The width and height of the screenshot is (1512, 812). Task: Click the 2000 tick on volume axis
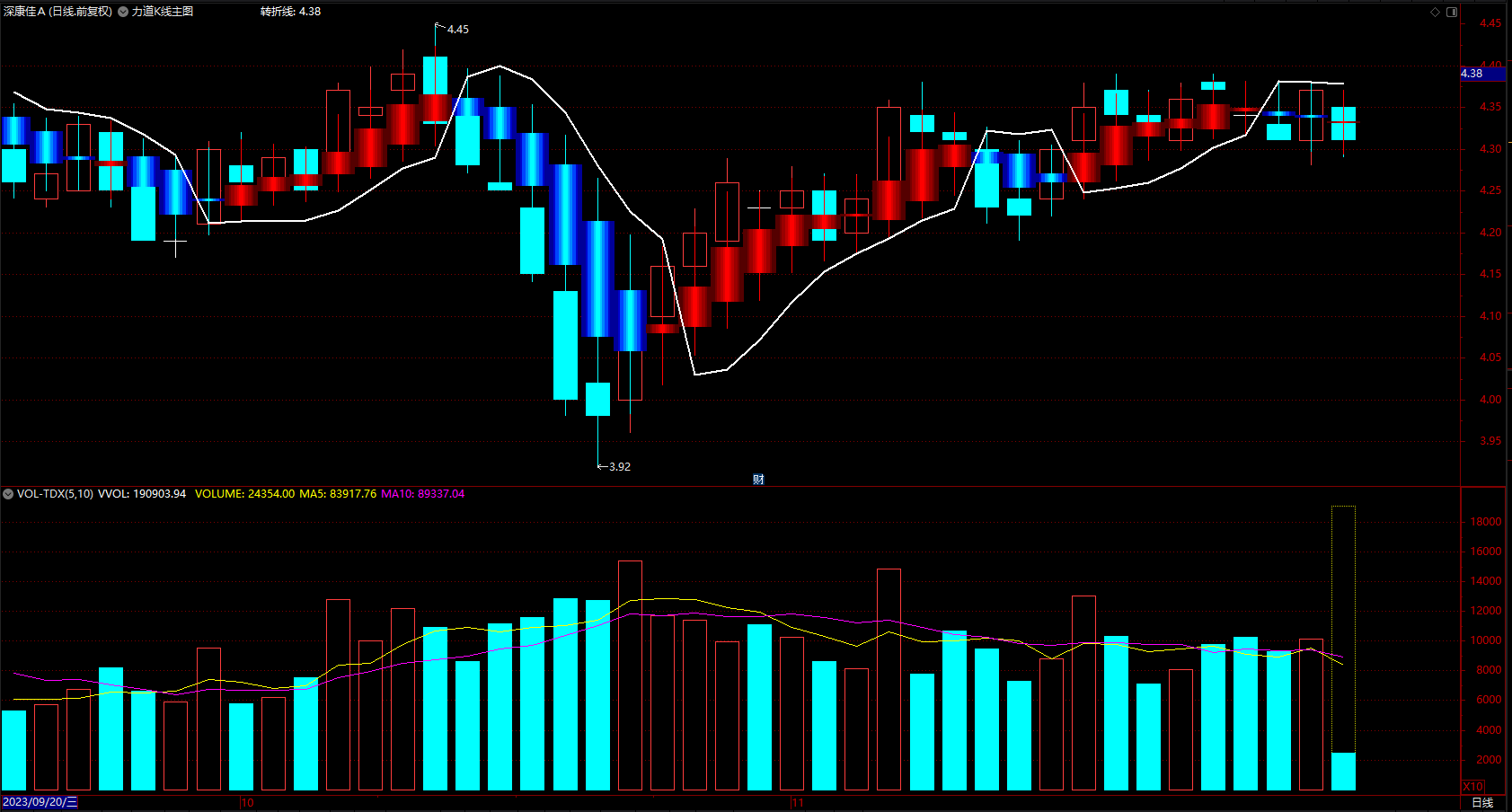tap(1489, 760)
